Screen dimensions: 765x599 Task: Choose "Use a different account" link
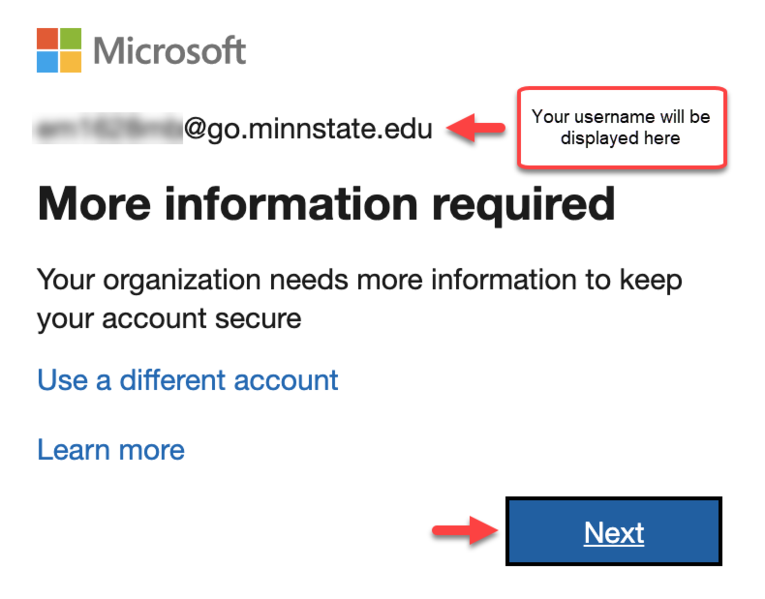point(187,380)
